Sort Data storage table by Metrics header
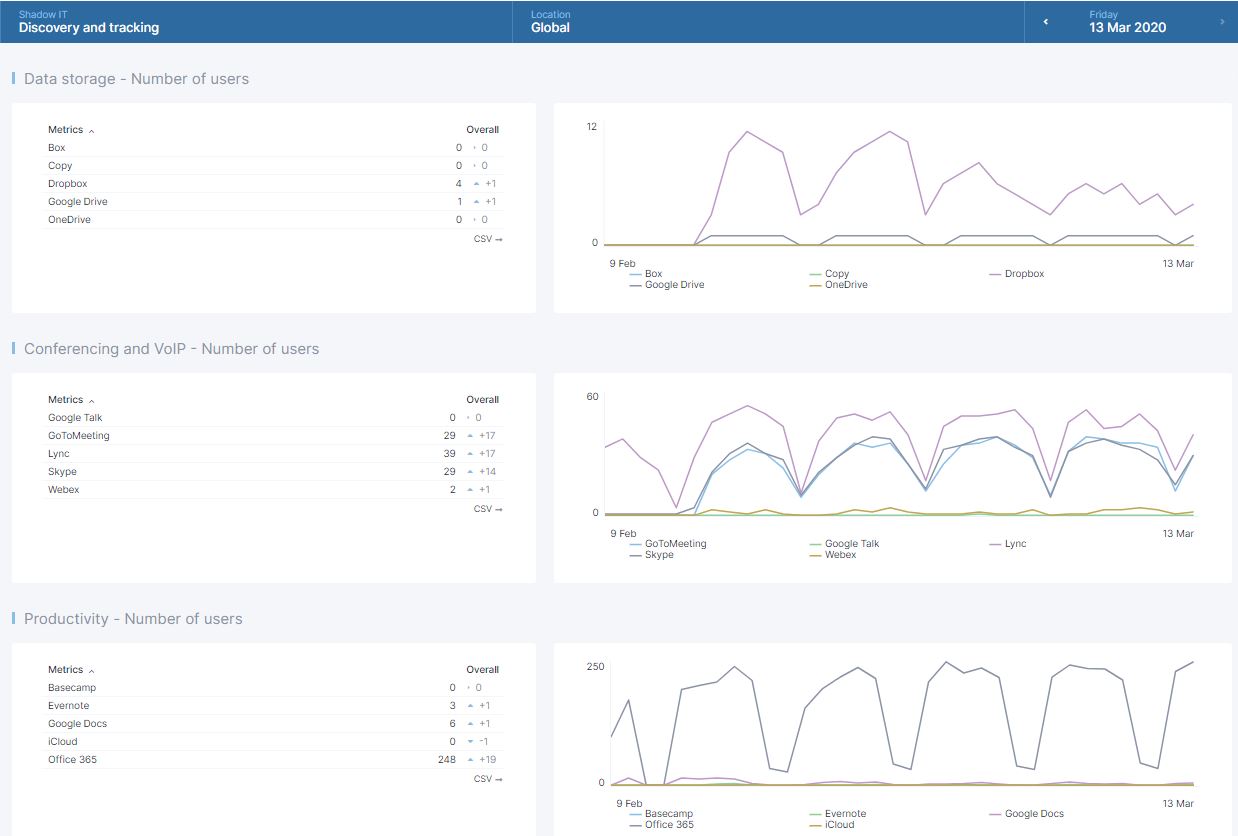Image resolution: width=1238 pixels, height=836 pixels. (x=66, y=130)
